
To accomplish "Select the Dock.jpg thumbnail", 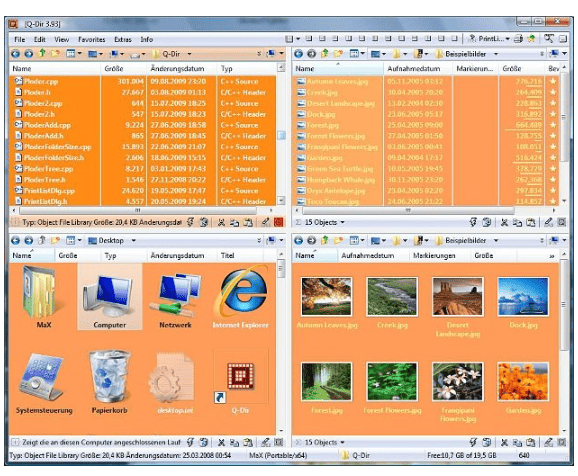I will [x=523, y=302].
